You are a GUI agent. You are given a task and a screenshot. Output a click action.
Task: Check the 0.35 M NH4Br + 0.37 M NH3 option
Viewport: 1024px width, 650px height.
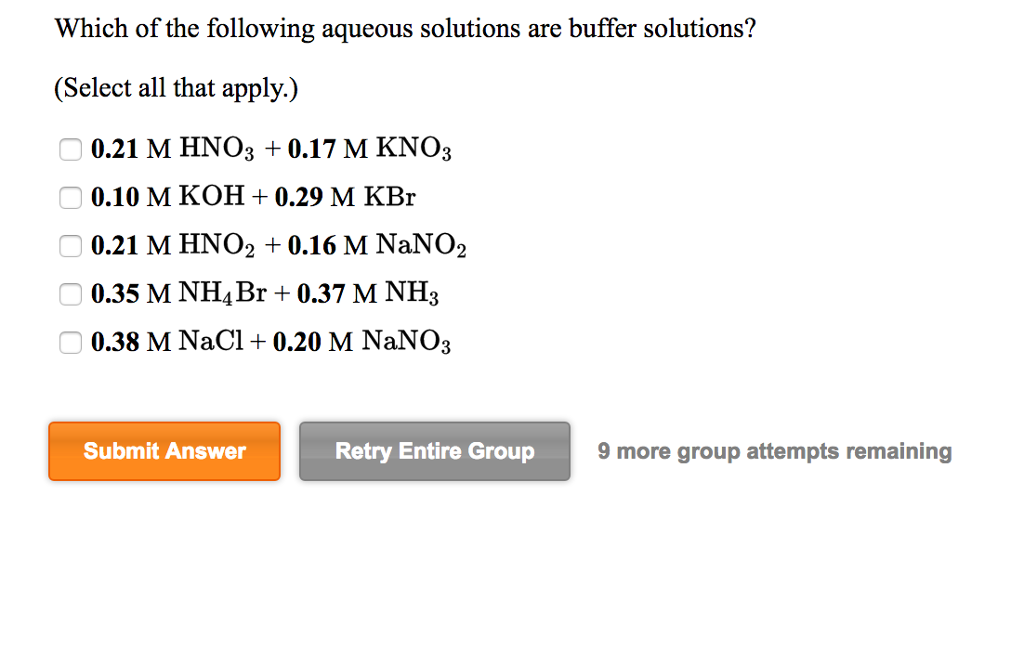[x=70, y=293]
